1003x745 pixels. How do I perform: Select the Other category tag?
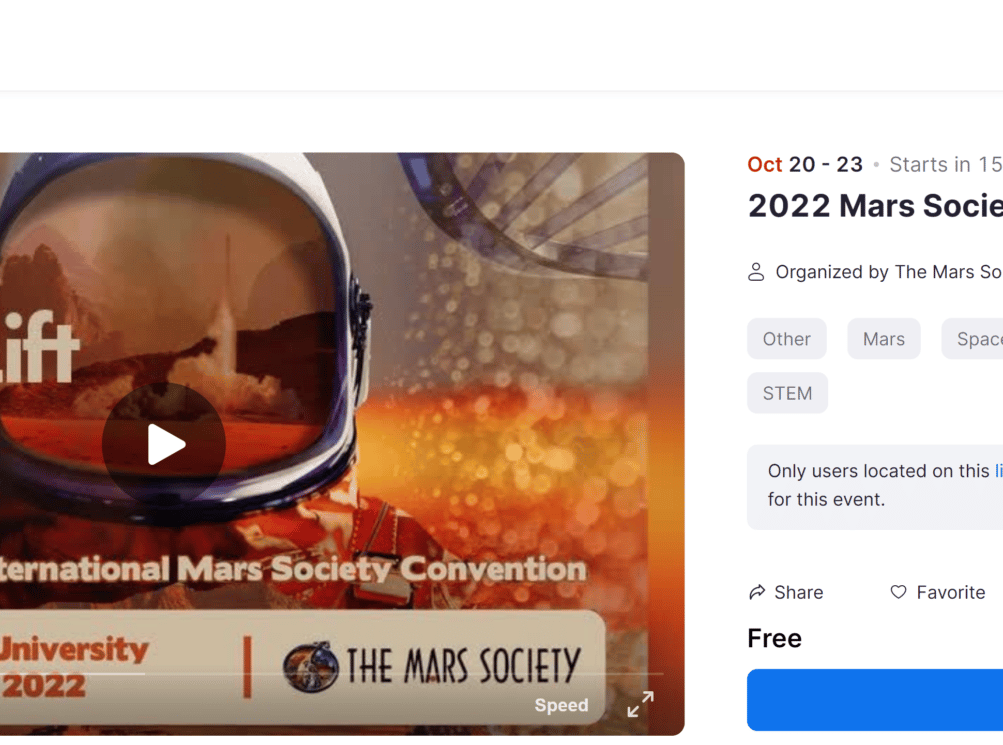[x=787, y=339]
